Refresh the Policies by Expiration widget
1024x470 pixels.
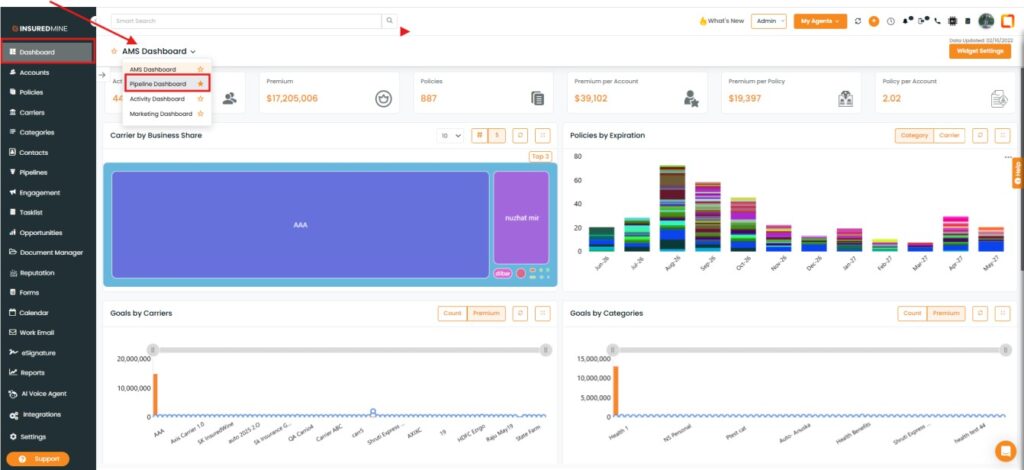coord(980,135)
